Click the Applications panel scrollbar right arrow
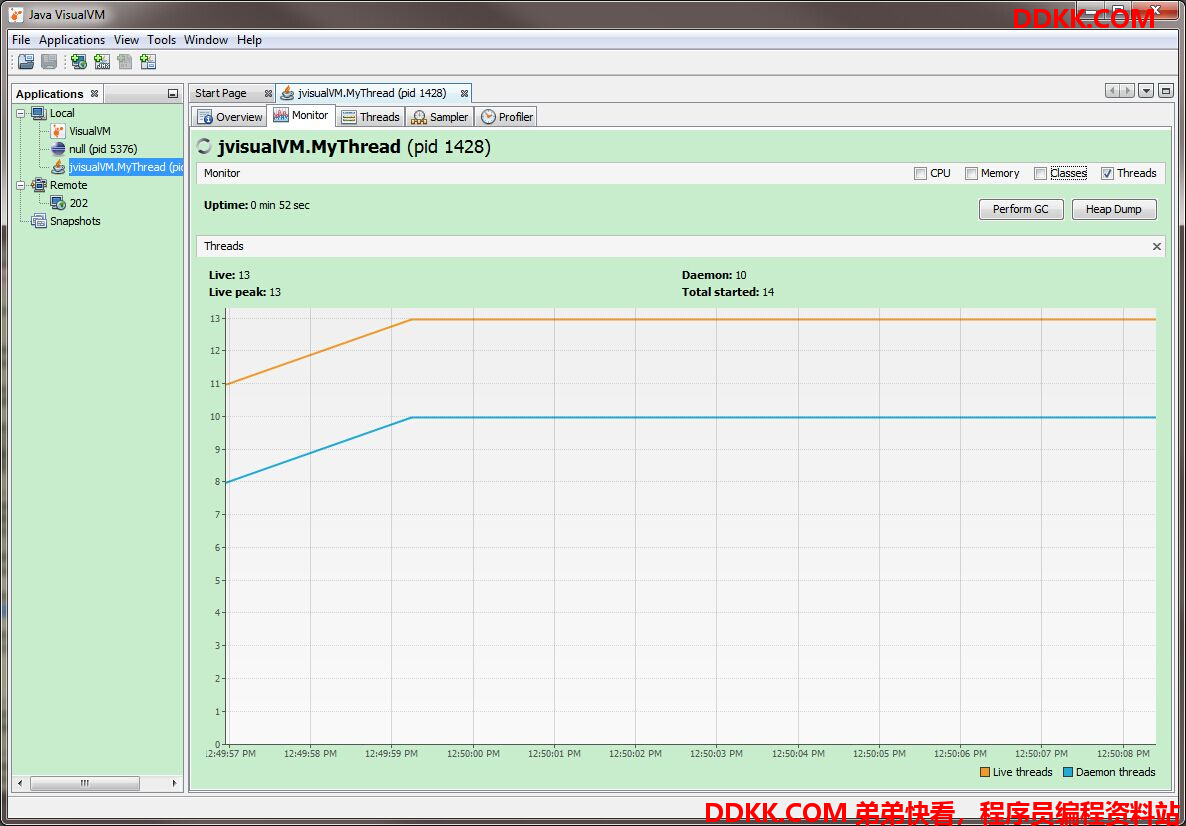This screenshot has height=826, width=1186. [175, 784]
